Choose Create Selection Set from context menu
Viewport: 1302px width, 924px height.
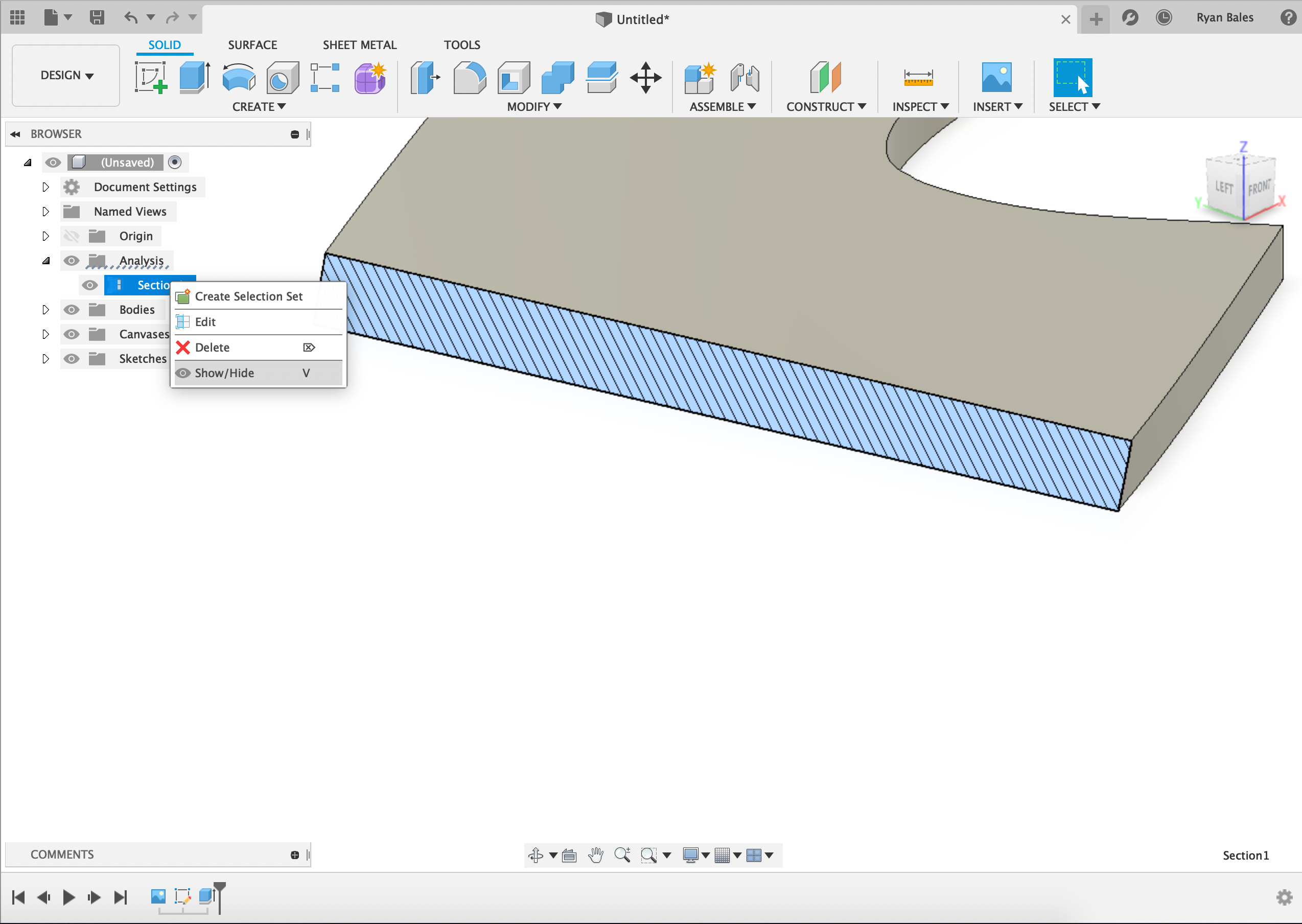tap(258, 296)
